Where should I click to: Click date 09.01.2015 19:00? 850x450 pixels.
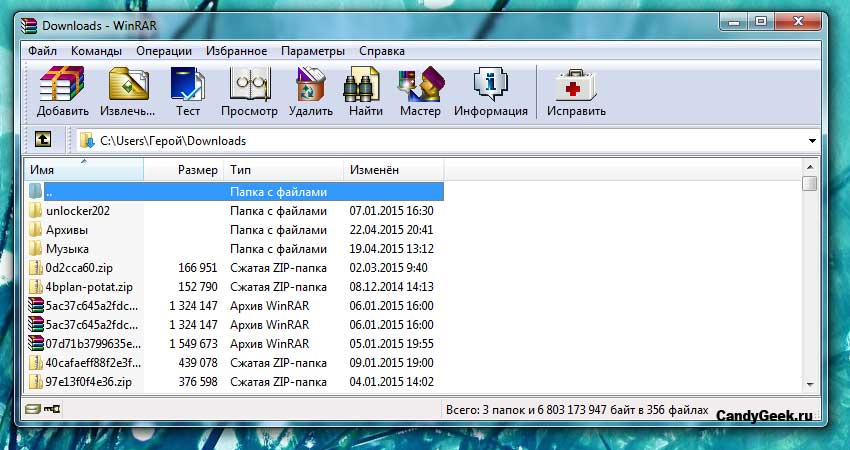[391, 363]
